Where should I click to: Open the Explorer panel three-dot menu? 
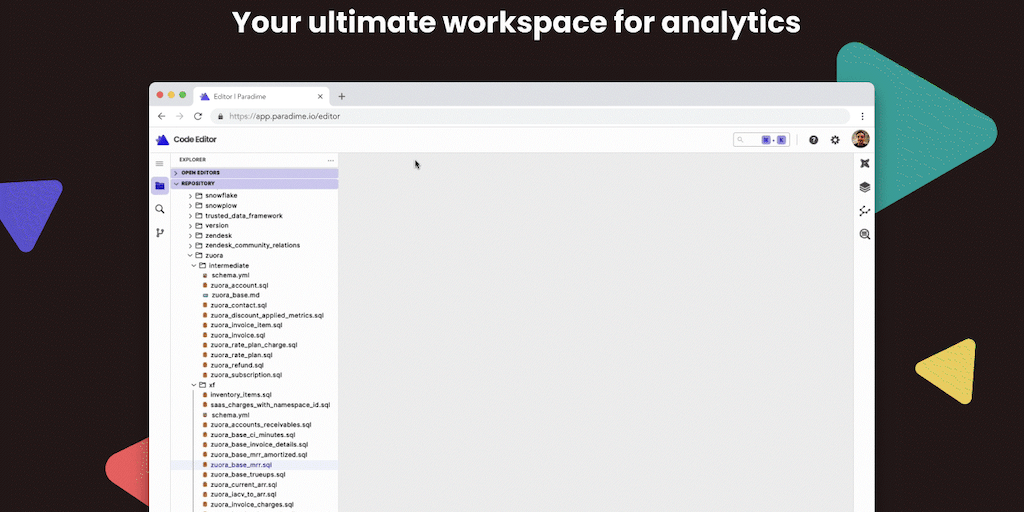coord(330,160)
